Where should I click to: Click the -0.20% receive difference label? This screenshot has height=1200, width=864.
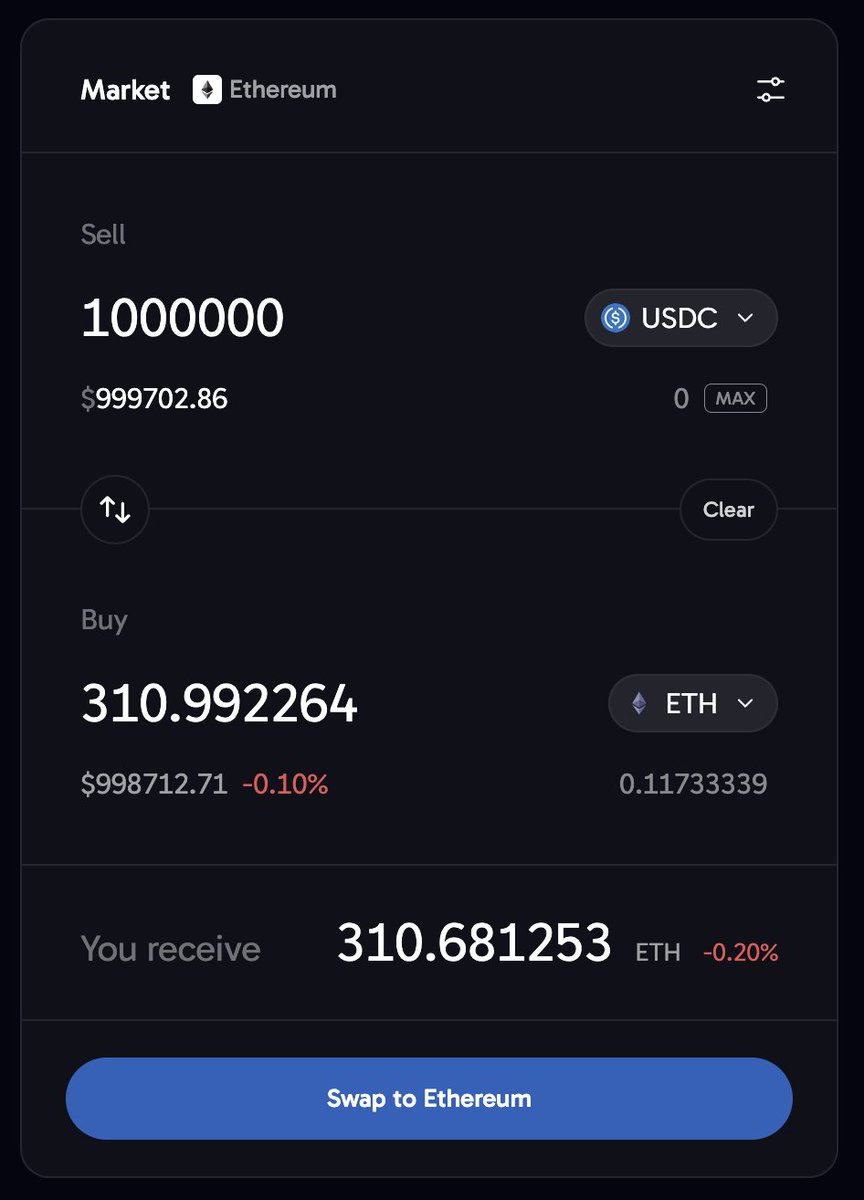pos(740,953)
